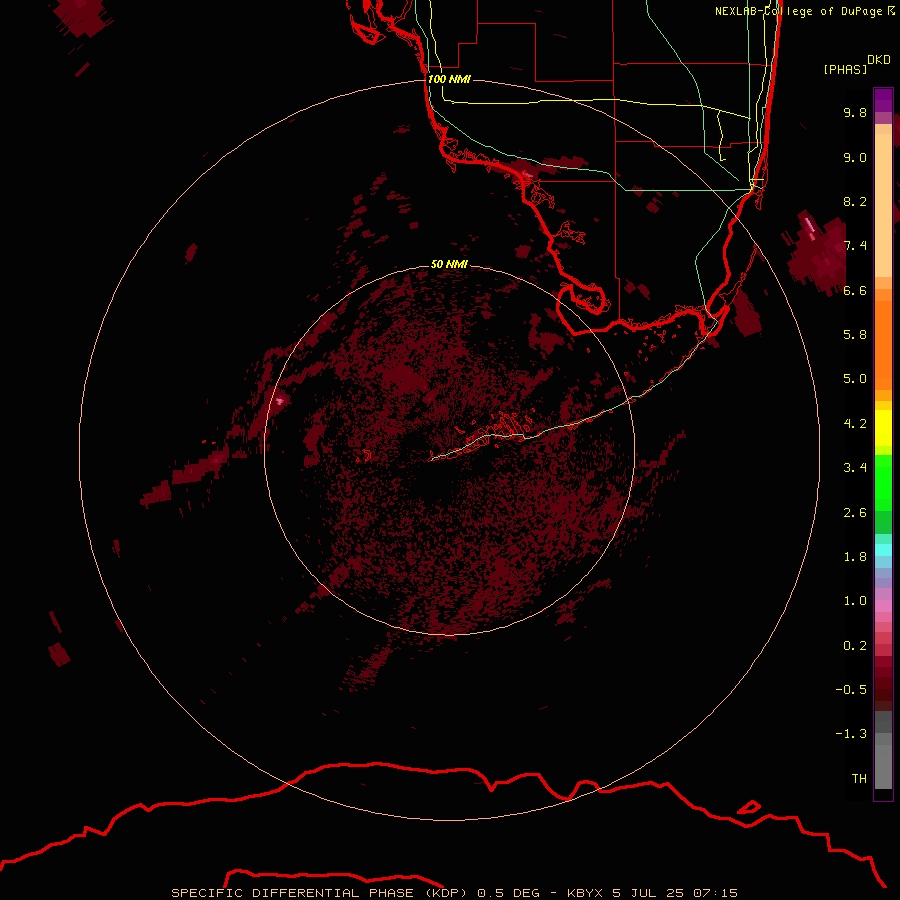Image resolution: width=900 pixels, height=900 pixels.
Task: Click the large echo cluster beyond the 100 NMI ring, east
Action: pos(818,253)
